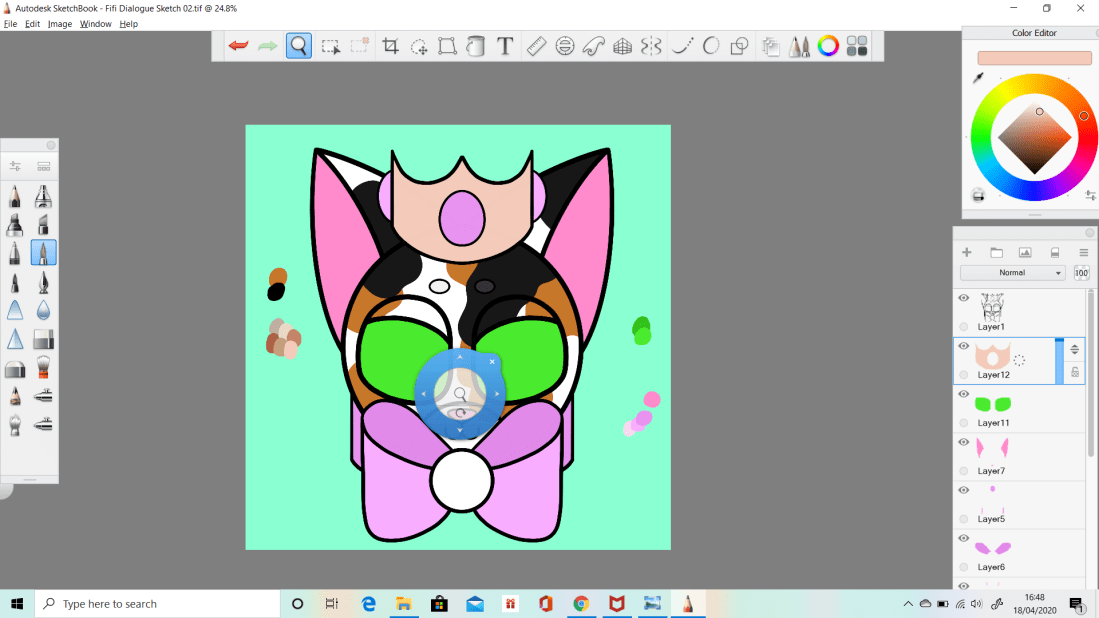Open the Window menu
This screenshot has height=618, width=1099.
[x=96, y=24]
